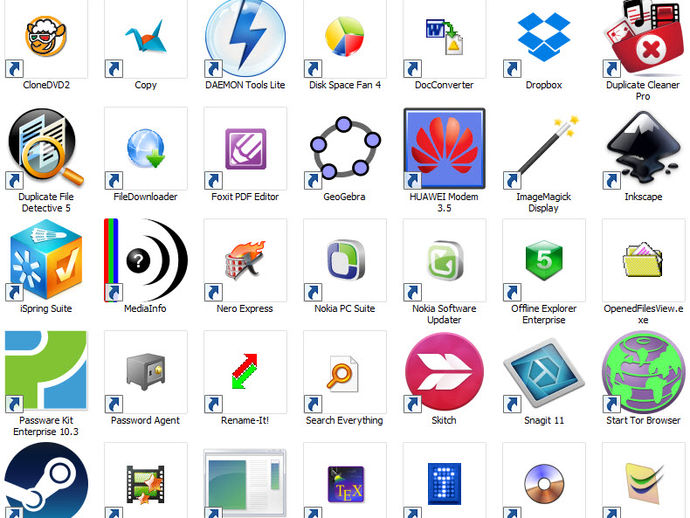
Task: Open the OpenedFilesView.exe folder icon
Action: (643, 260)
